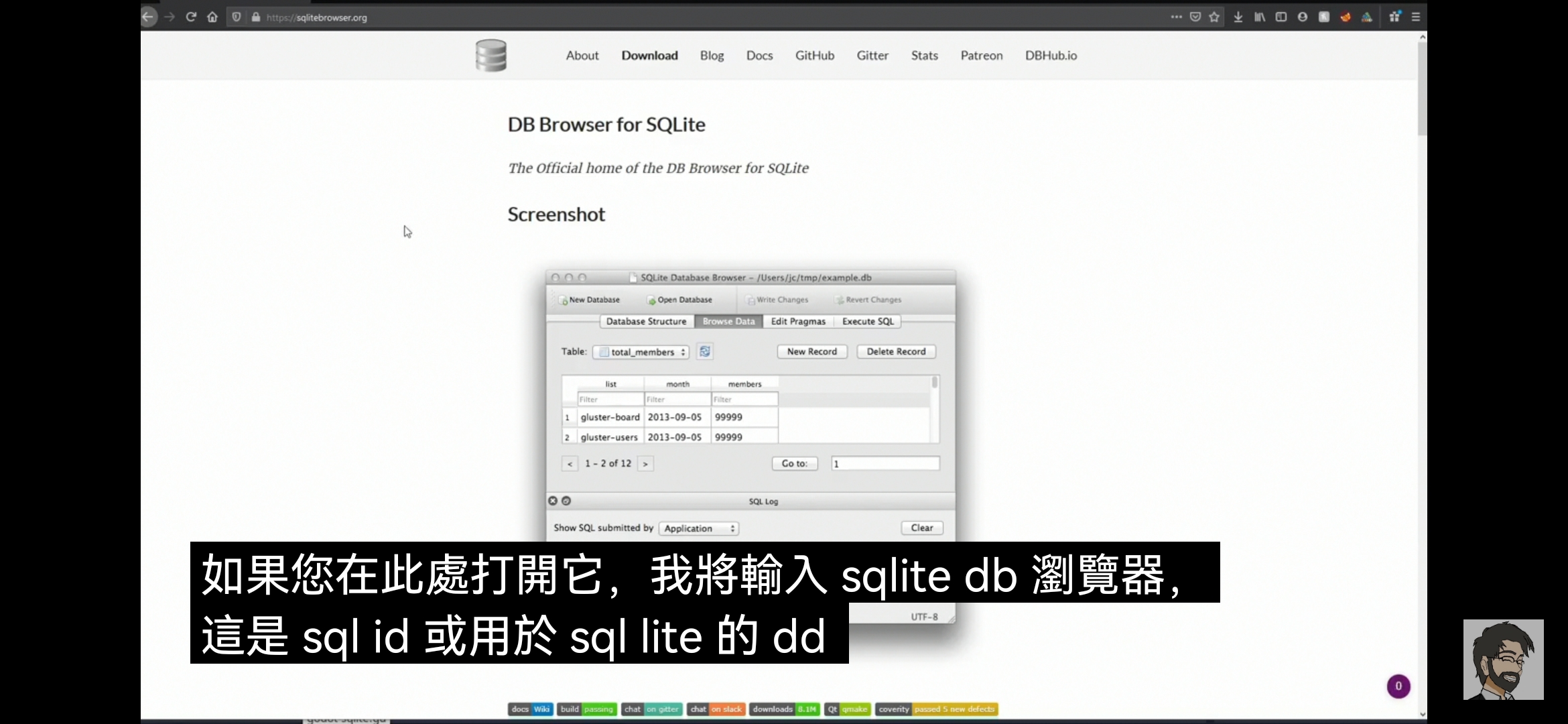Click the SQLite Database Browser screenshot image

(750, 446)
